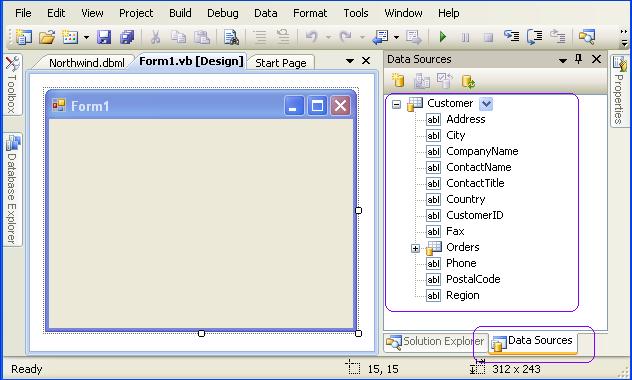
Task: Open the active documents list dropdown arrow
Action: point(350,61)
